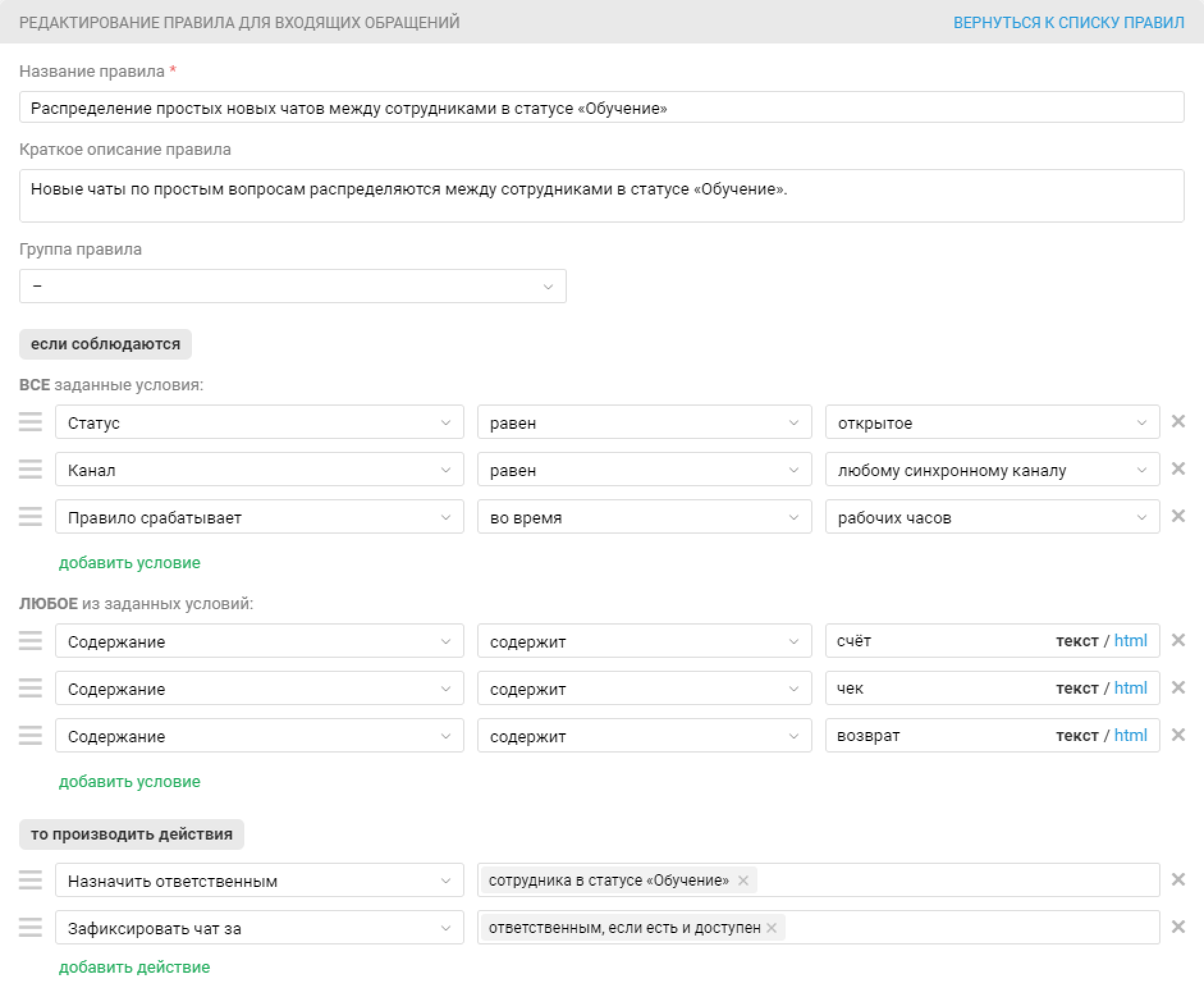
Task: Open the «рабочих часов» value dropdown
Action: pyautogui.click(x=992, y=517)
